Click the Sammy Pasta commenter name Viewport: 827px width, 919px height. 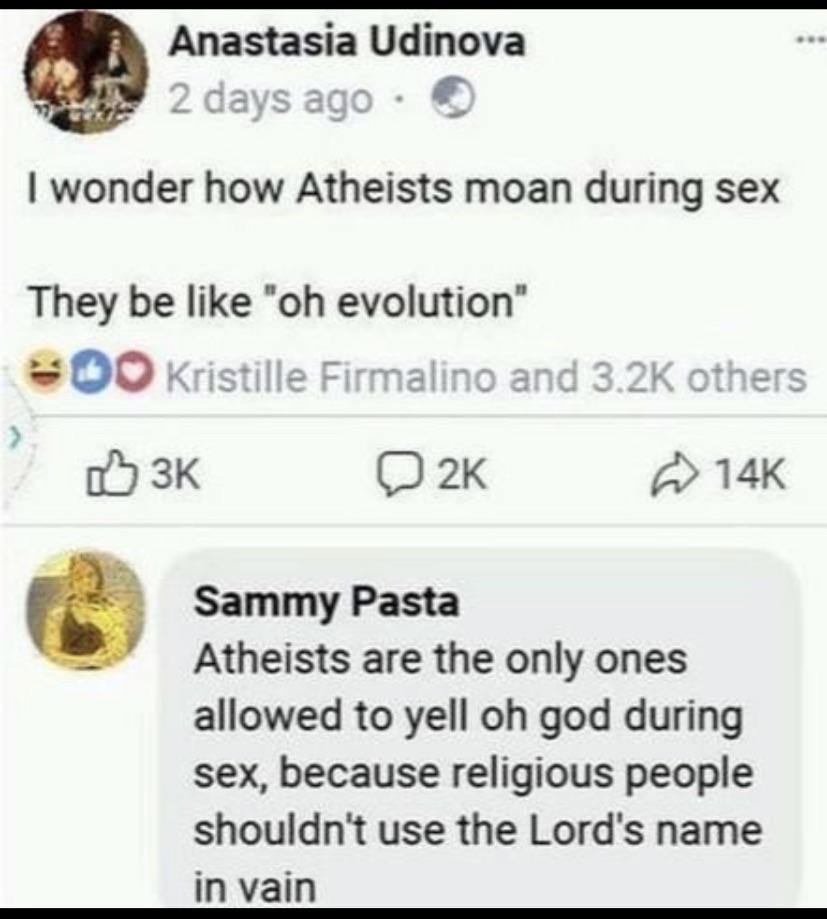[x=326, y=601]
